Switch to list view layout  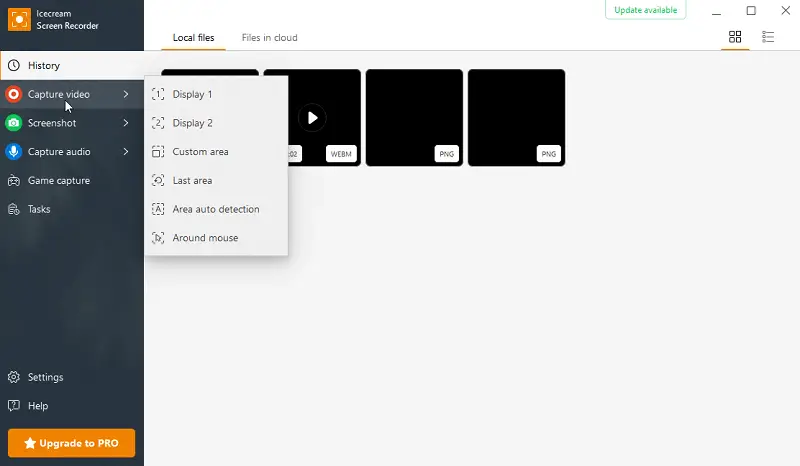coord(768,37)
